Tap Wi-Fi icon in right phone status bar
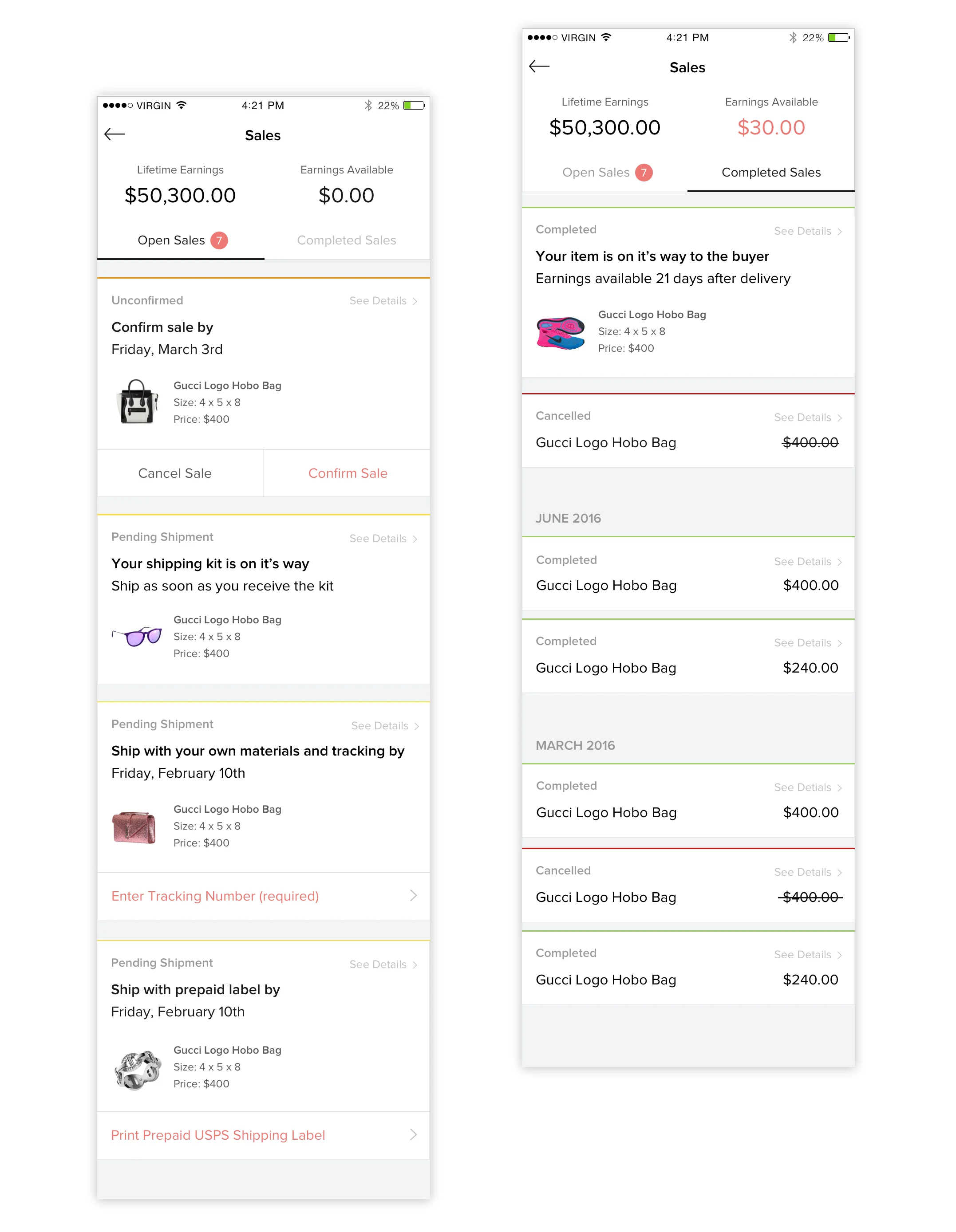 pos(607,37)
